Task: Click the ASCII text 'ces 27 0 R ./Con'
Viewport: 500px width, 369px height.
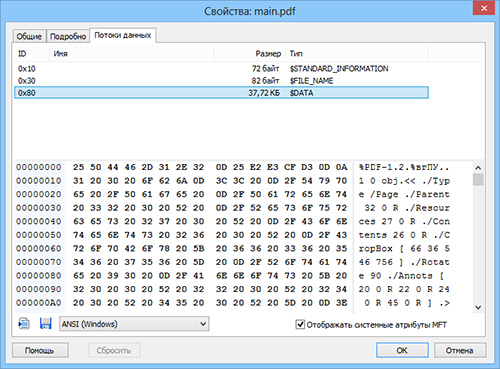Action: [x=404, y=222]
